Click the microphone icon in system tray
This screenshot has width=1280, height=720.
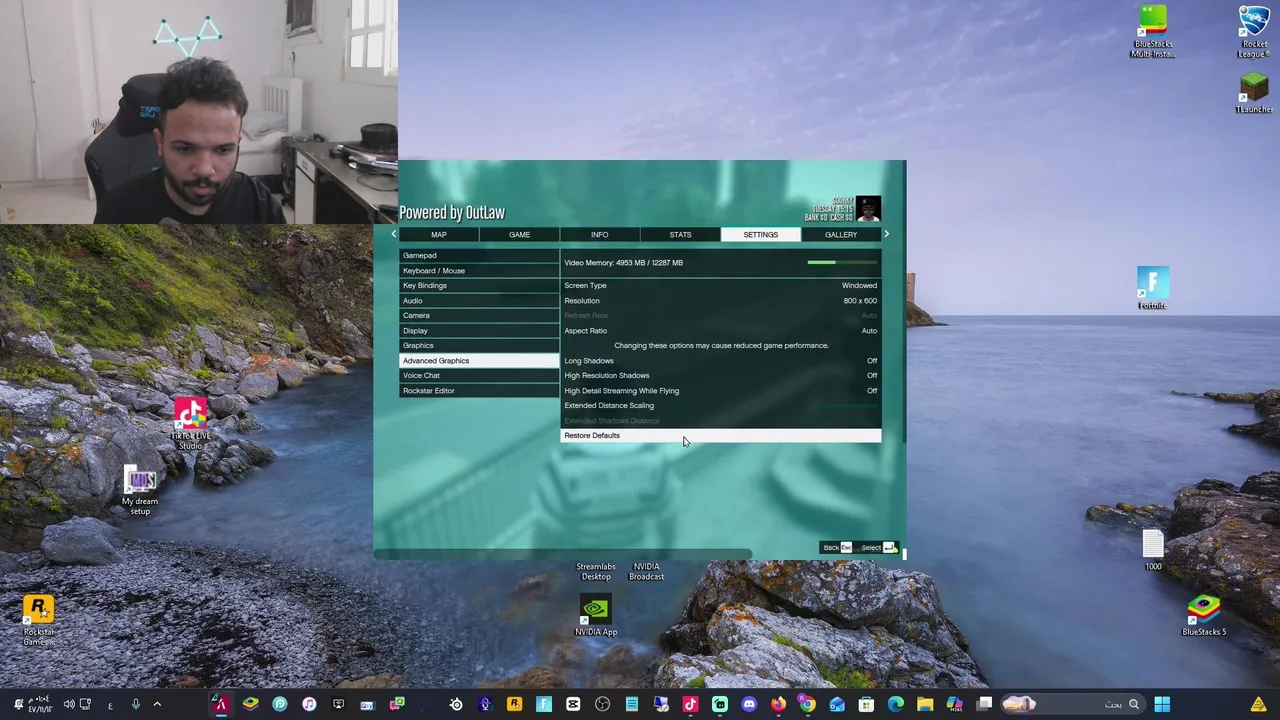[135, 704]
